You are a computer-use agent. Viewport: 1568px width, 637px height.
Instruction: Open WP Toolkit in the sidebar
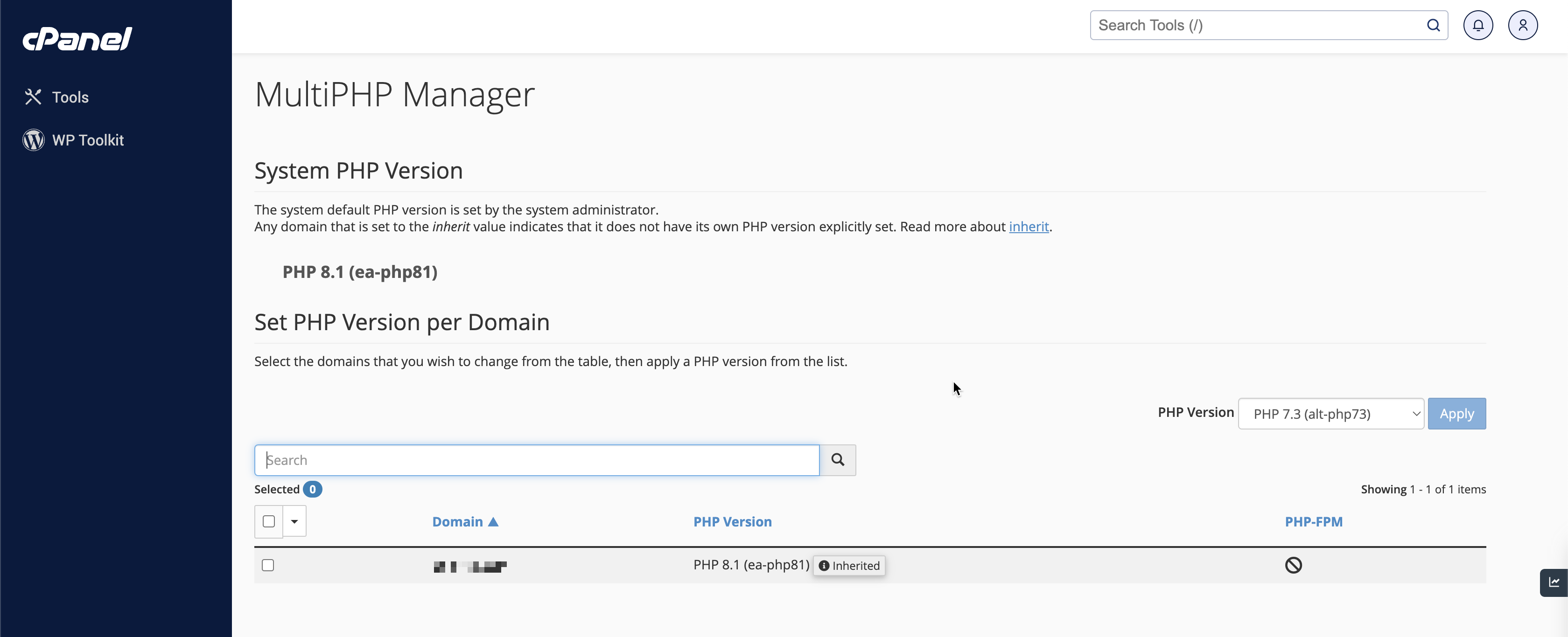(x=74, y=140)
